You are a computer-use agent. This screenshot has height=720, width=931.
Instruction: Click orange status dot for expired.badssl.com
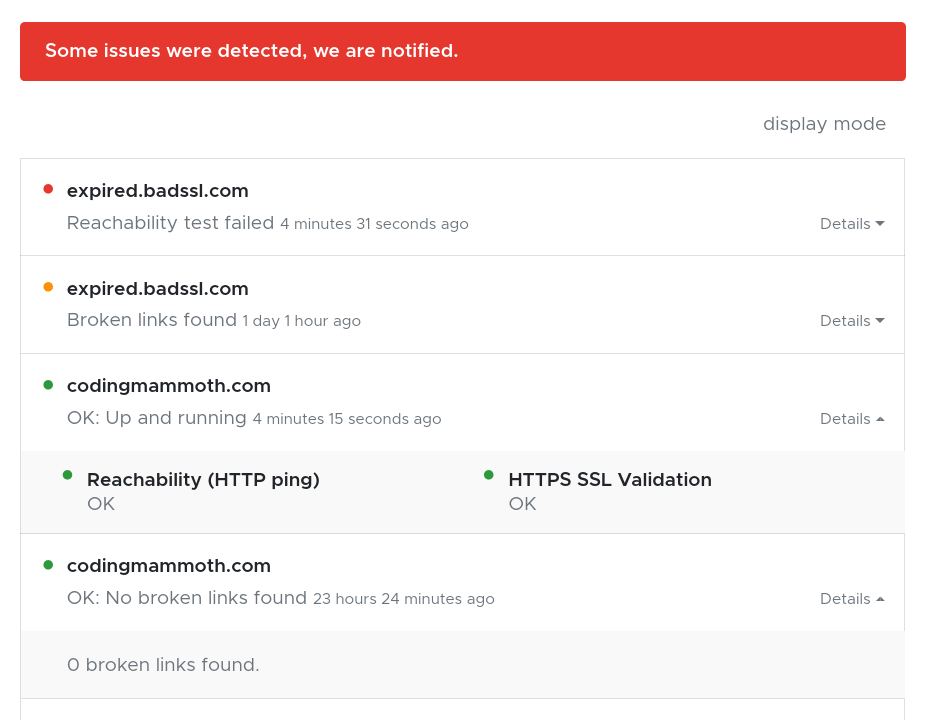(x=48, y=287)
